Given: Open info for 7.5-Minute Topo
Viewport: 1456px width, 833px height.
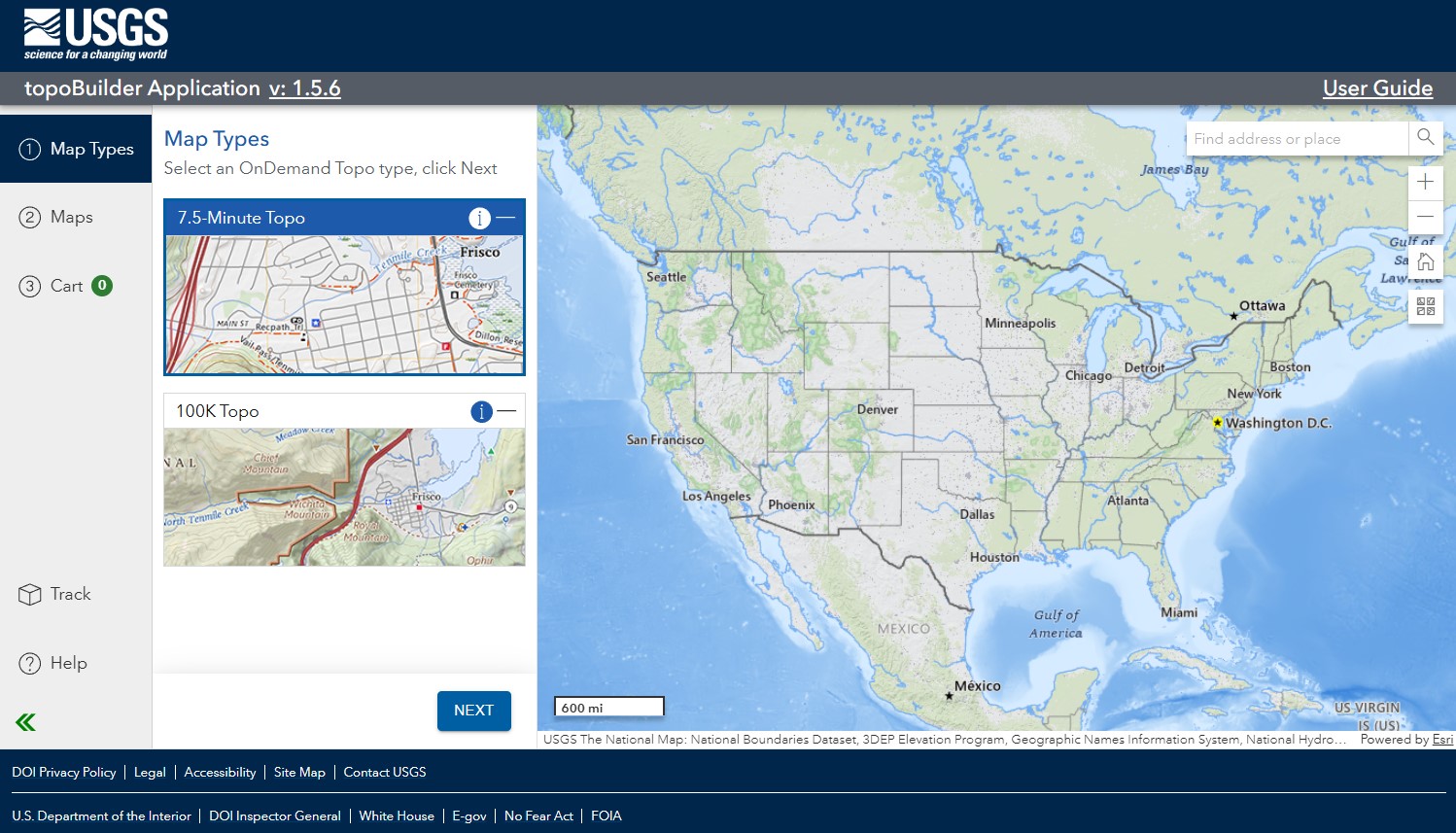Looking at the screenshot, I should 479,218.
